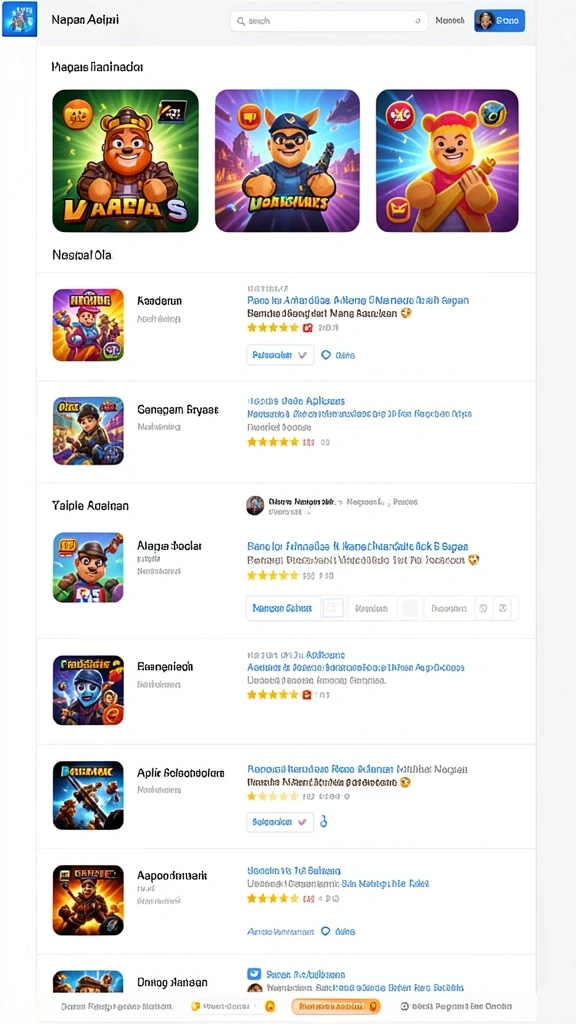Click the second listing's biker character app icon

coord(88,431)
